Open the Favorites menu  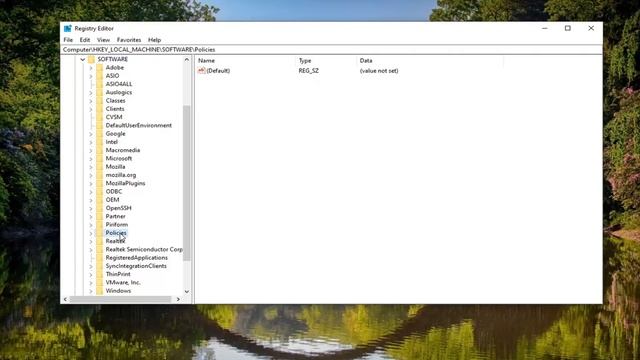[129, 40]
